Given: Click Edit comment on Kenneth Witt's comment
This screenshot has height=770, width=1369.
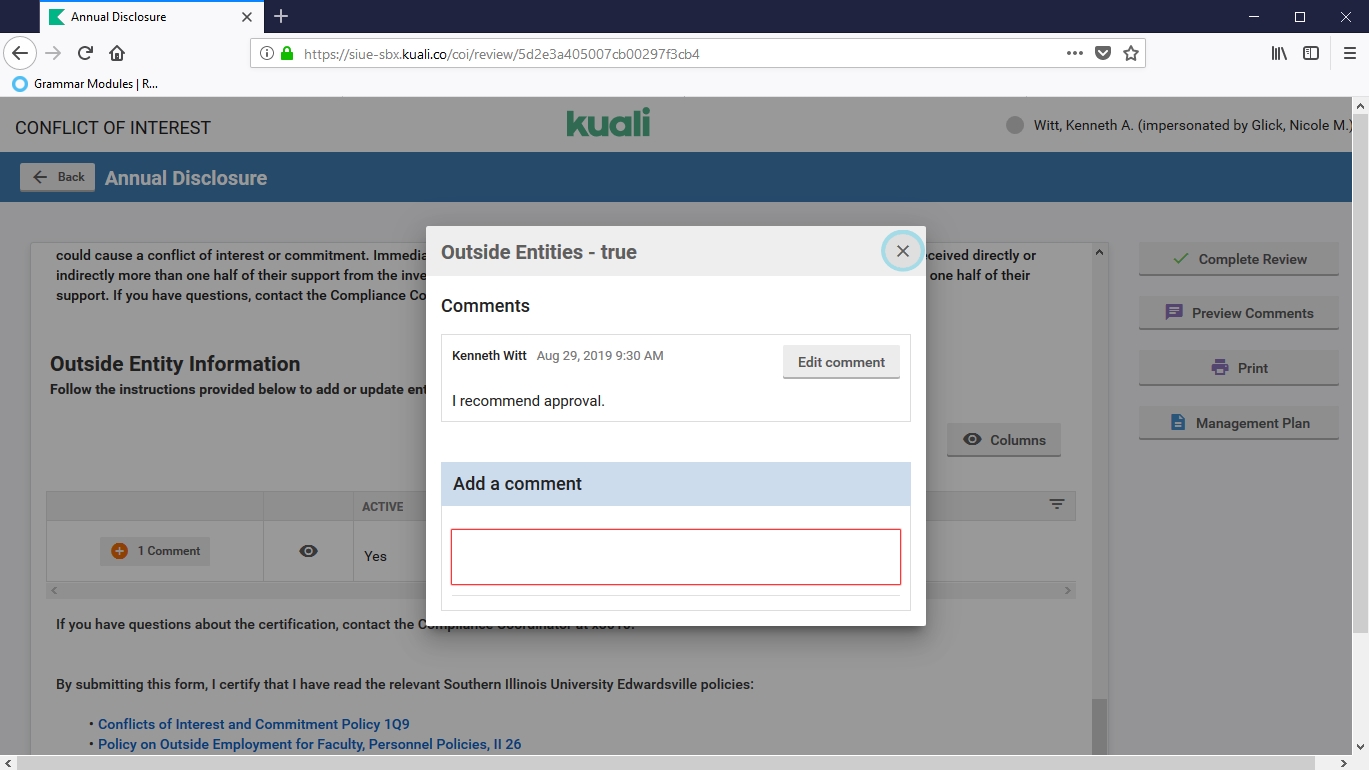Looking at the screenshot, I should [x=840, y=362].
